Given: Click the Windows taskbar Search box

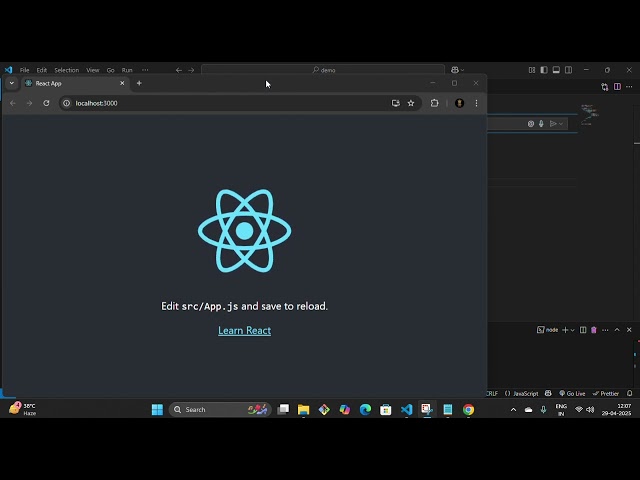Looking at the screenshot, I should point(220,409).
